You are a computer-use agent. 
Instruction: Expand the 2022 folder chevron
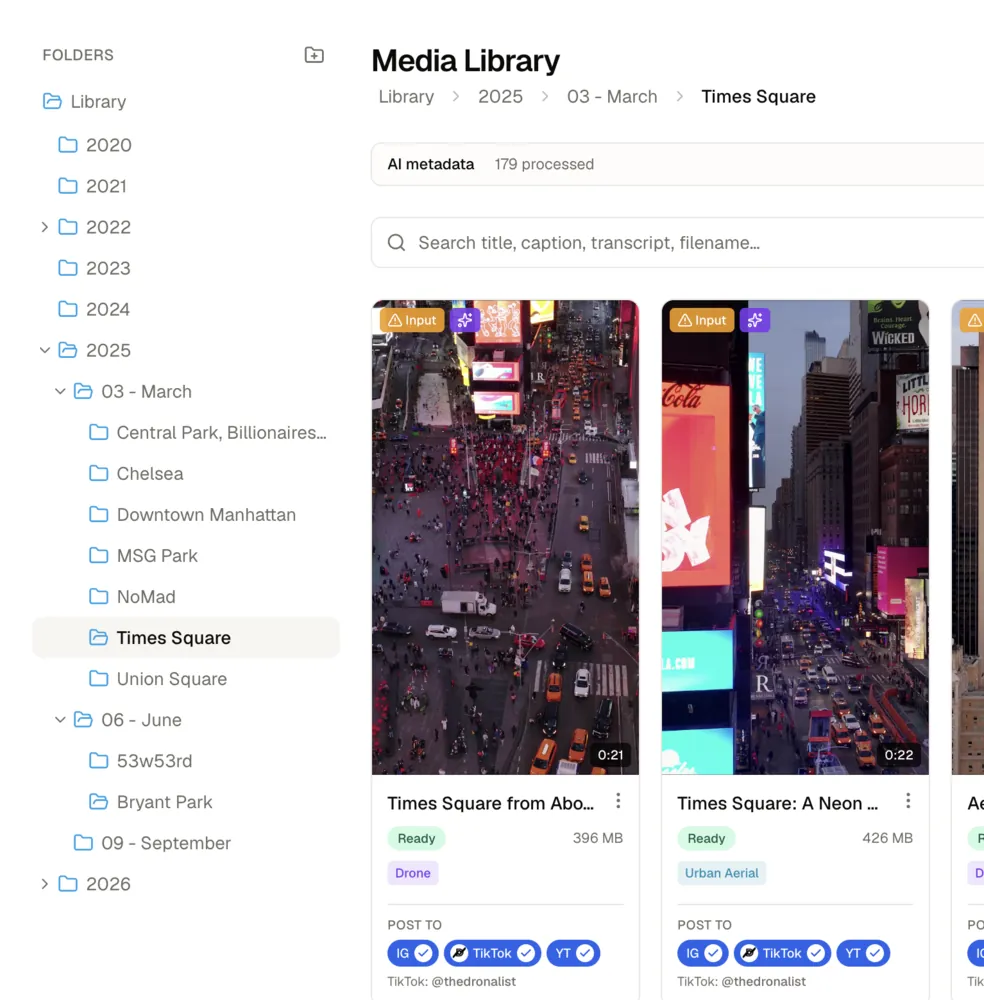click(x=45, y=227)
